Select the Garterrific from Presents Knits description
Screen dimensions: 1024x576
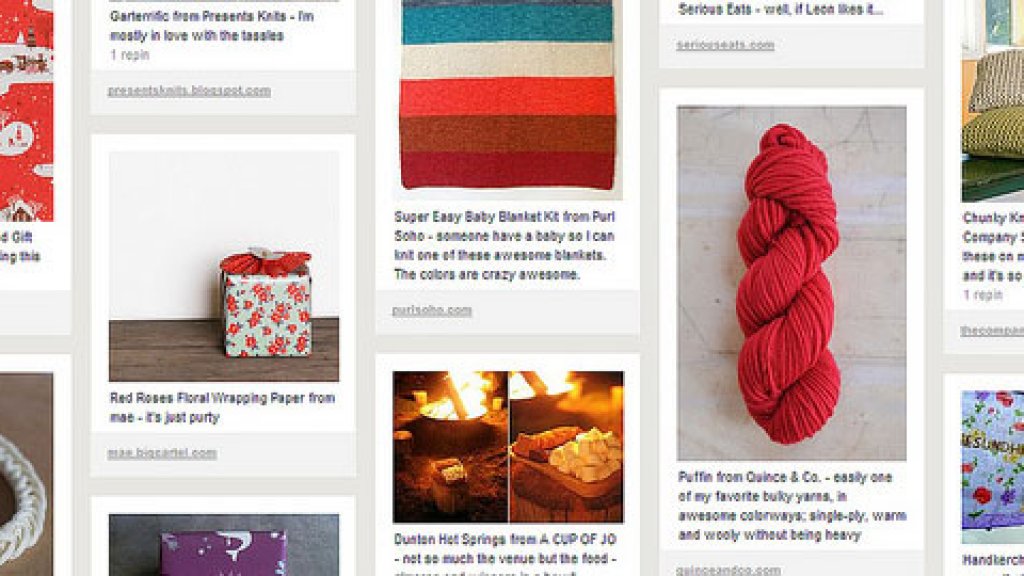(212, 26)
